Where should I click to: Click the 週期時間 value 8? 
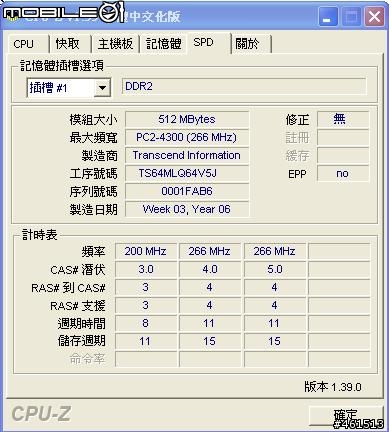tap(146, 323)
